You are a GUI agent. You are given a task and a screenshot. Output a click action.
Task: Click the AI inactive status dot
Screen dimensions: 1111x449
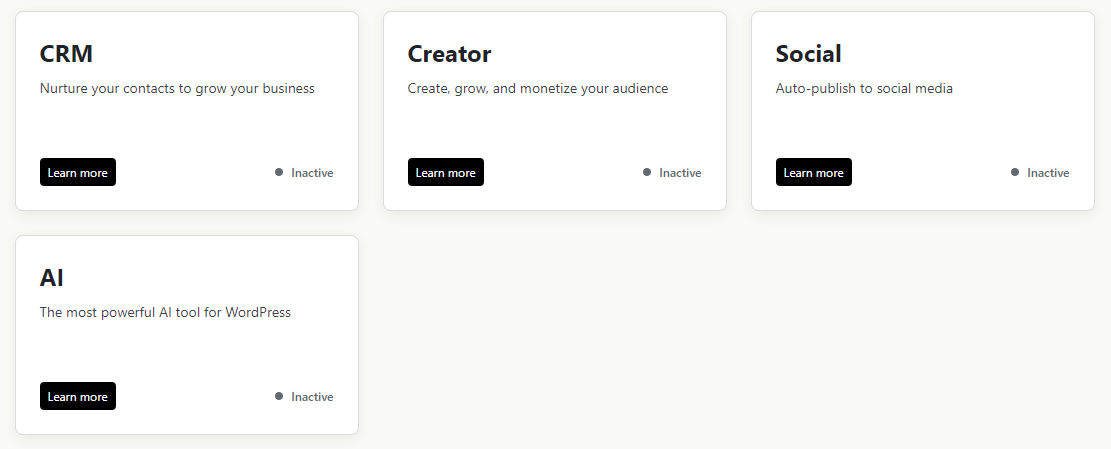pos(279,396)
